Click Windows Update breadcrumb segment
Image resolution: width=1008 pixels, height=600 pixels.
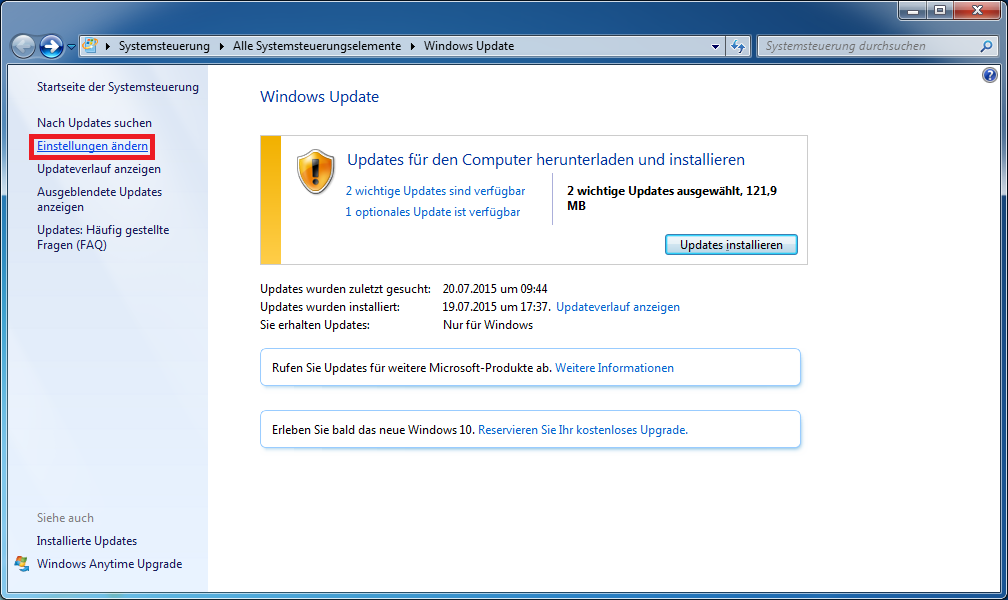coord(469,46)
